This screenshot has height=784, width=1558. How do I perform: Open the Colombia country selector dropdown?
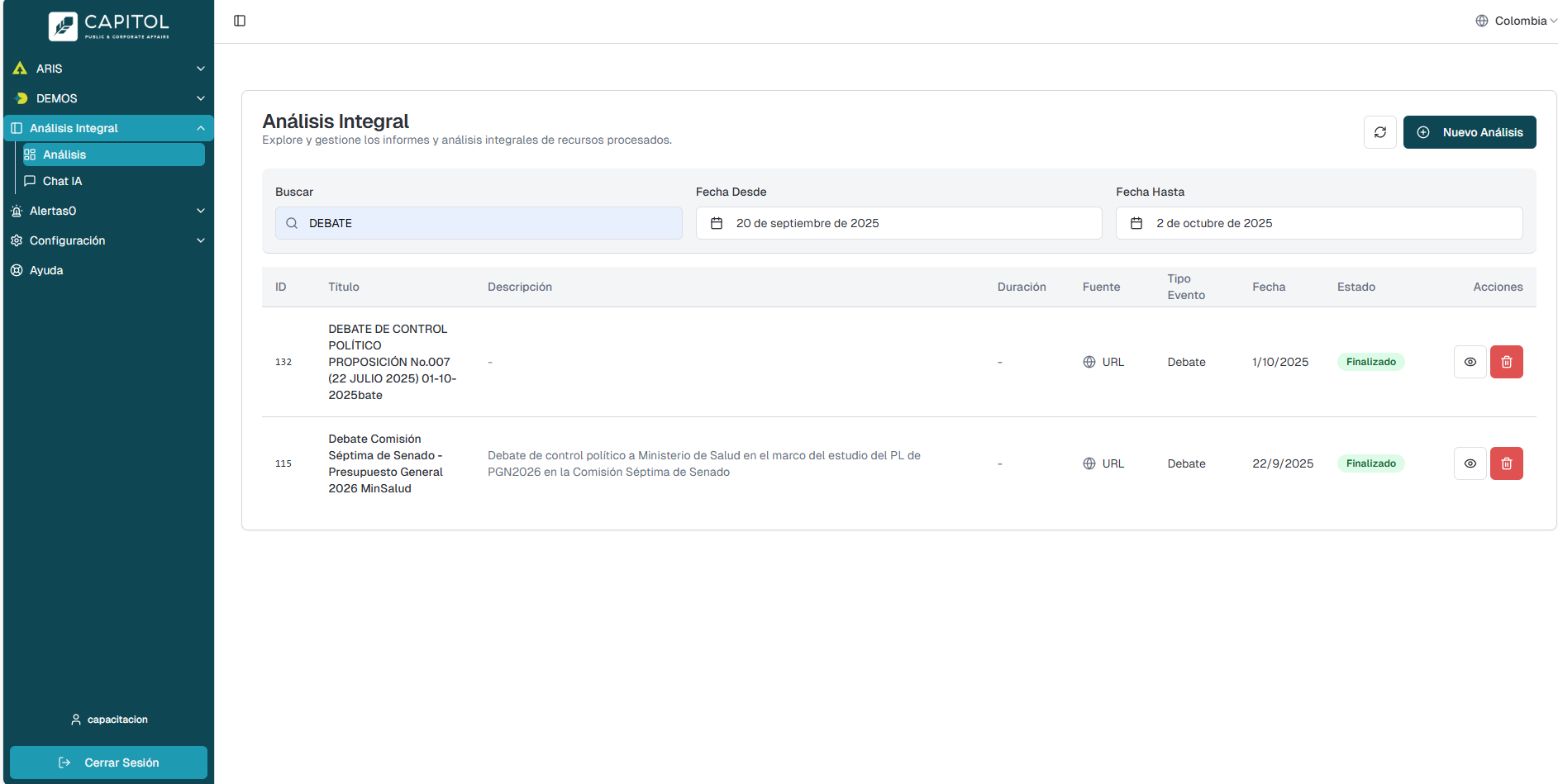click(1517, 20)
